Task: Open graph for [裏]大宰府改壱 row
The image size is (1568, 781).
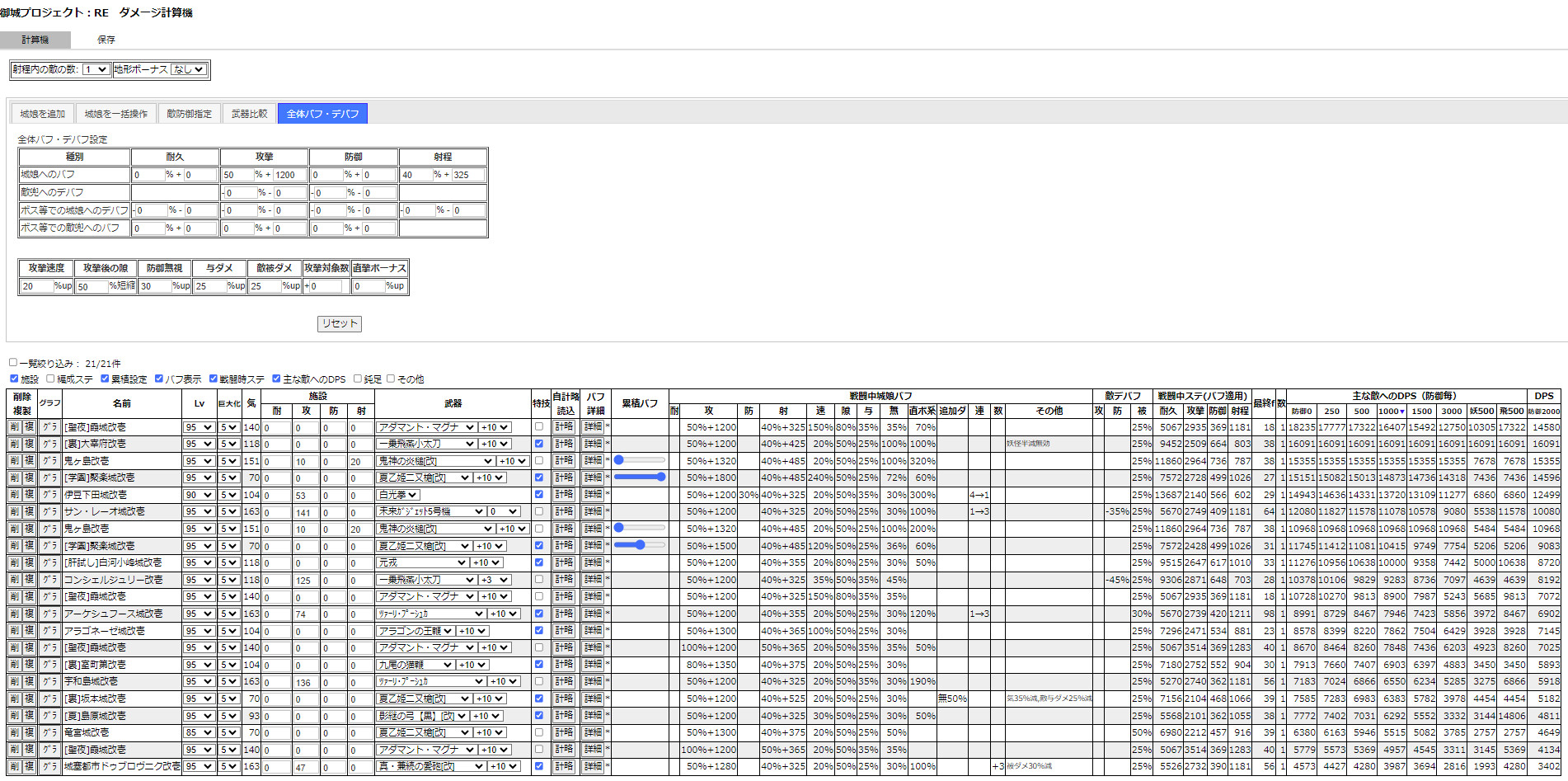Action: pos(49,444)
